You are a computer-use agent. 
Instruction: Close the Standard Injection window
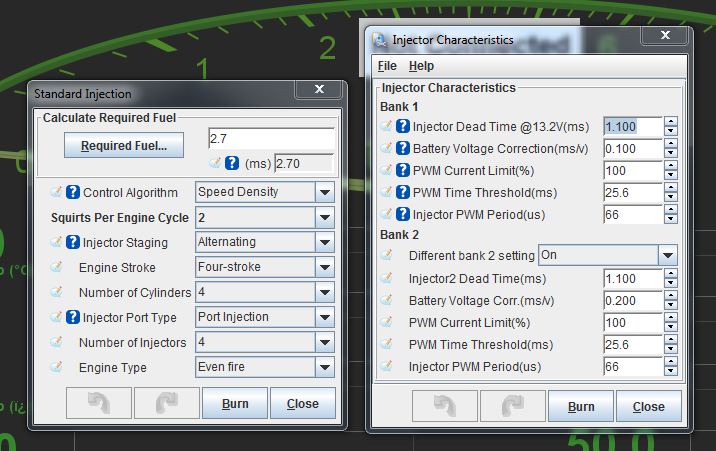tap(319, 89)
